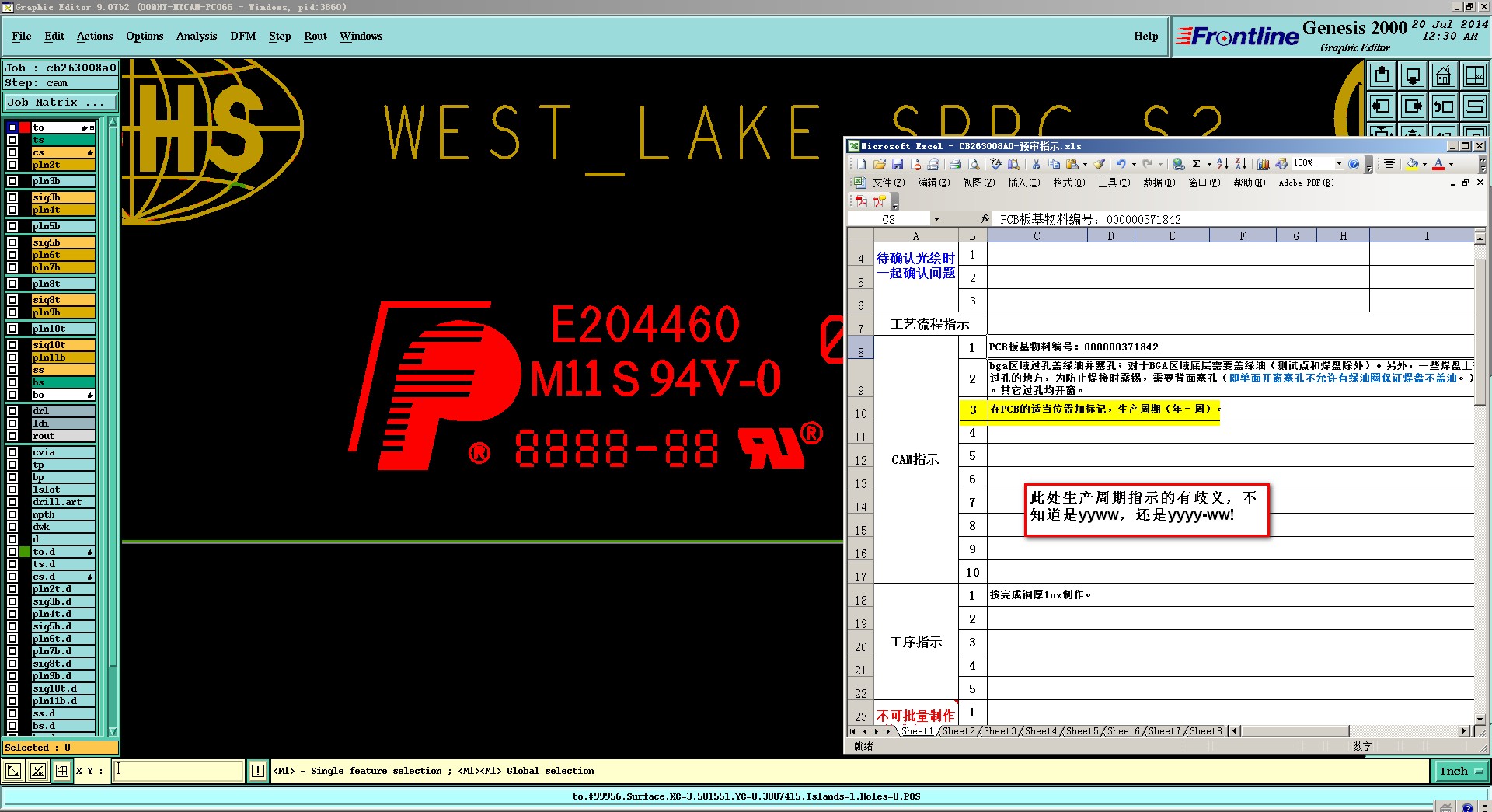Screen dimensions: 1492x812
Task: Click the XY window layout icon
Action: click(x=1474, y=75)
